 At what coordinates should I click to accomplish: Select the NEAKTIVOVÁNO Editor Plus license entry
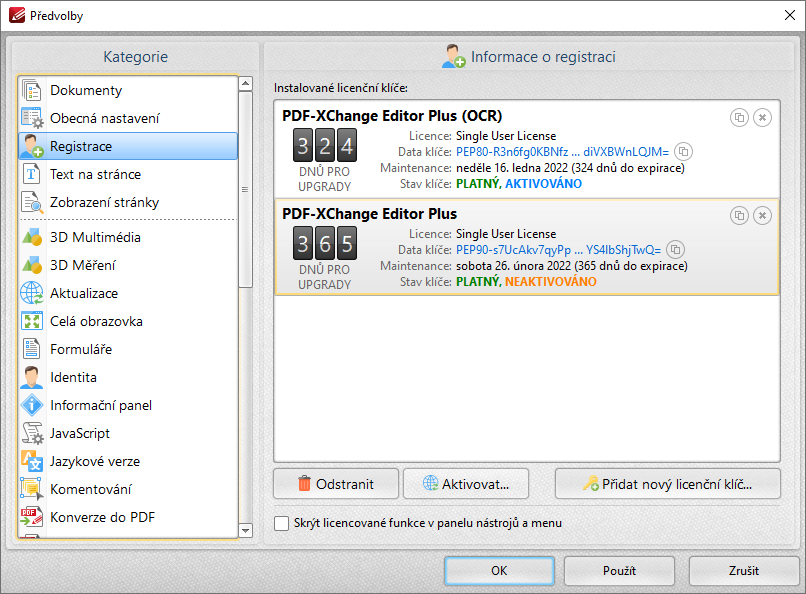tap(527, 247)
